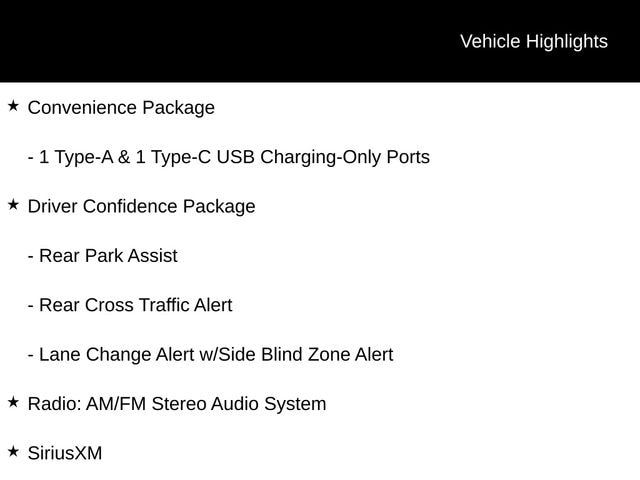Image resolution: width=640 pixels, height=480 pixels.
Task: Click the star icon beside Convenience Package
Action: tap(13, 105)
